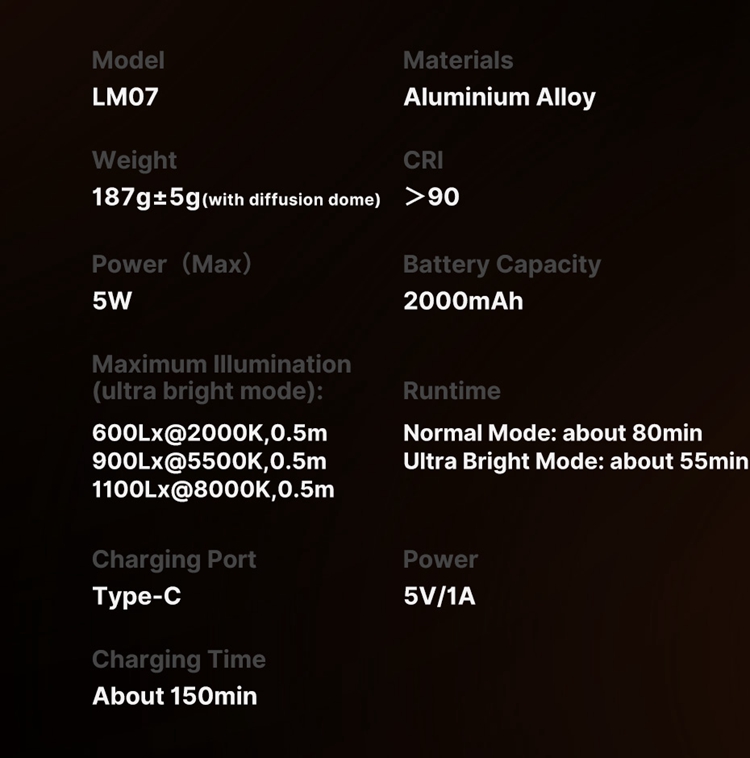Click the Battery Capacity label

pyautogui.click(x=502, y=265)
